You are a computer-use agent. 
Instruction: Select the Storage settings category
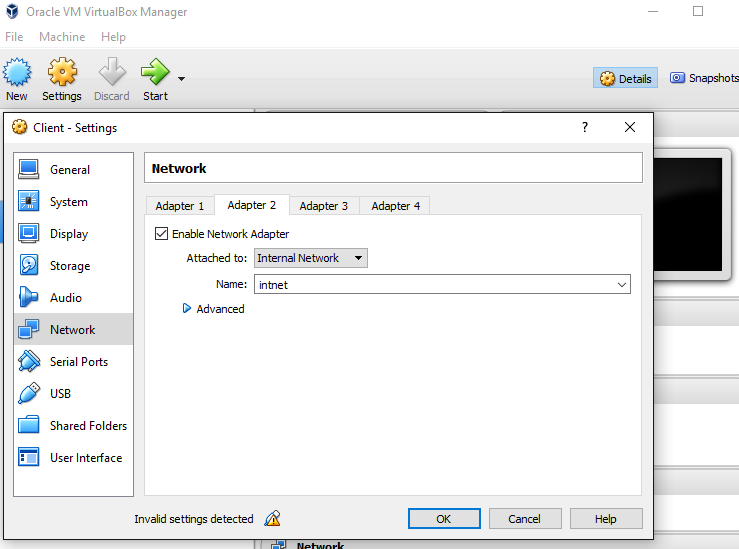point(74,266)
